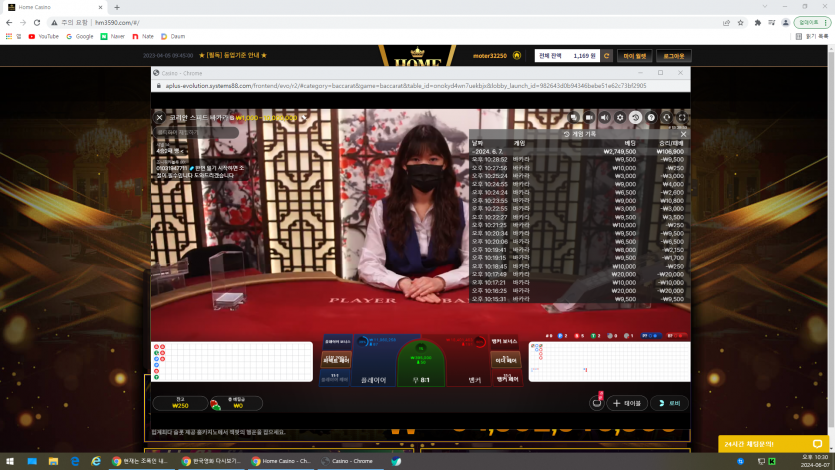The width and height of the screenshot is (835, 470).
Task: Open the multi-table icon beside add table
Action: (596, 403)
